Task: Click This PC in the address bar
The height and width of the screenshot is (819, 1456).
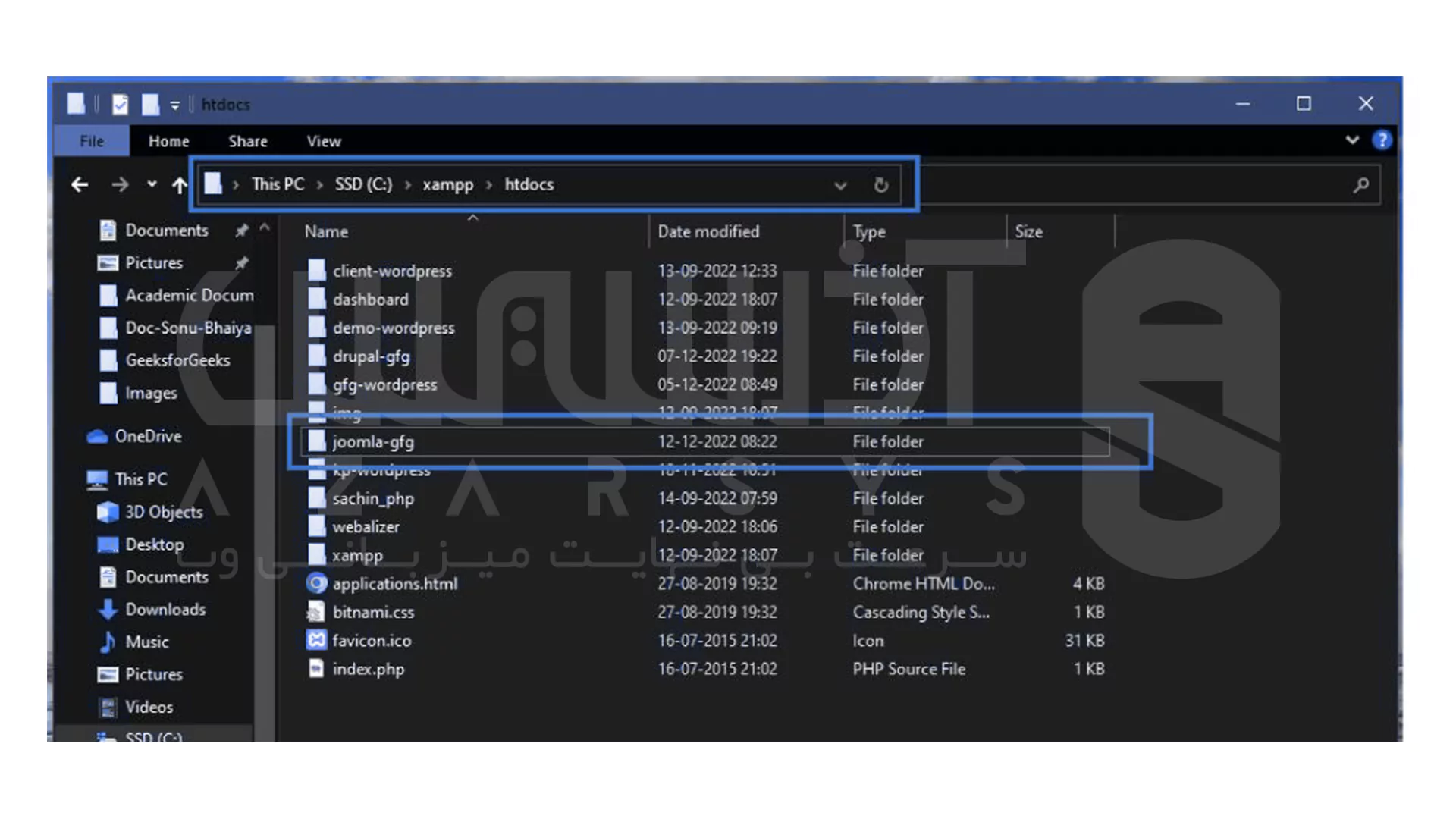Action: [x=278, y=184]
